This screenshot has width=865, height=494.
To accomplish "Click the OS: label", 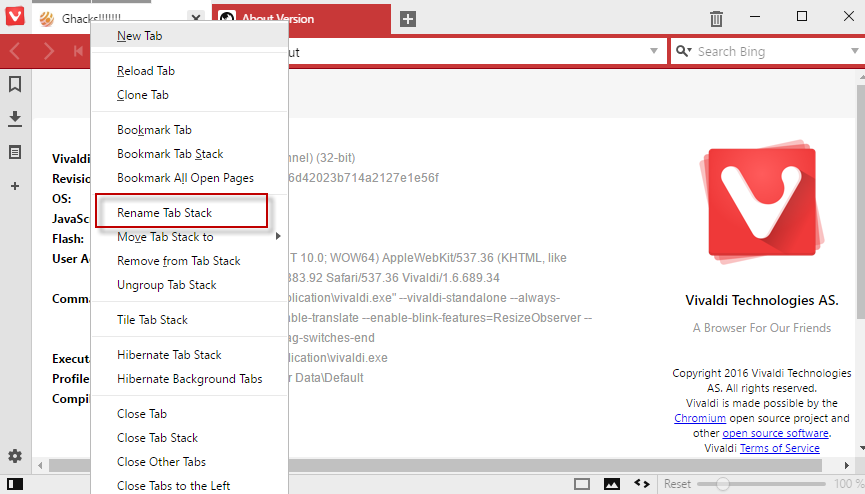I will [x=61, y=199].
